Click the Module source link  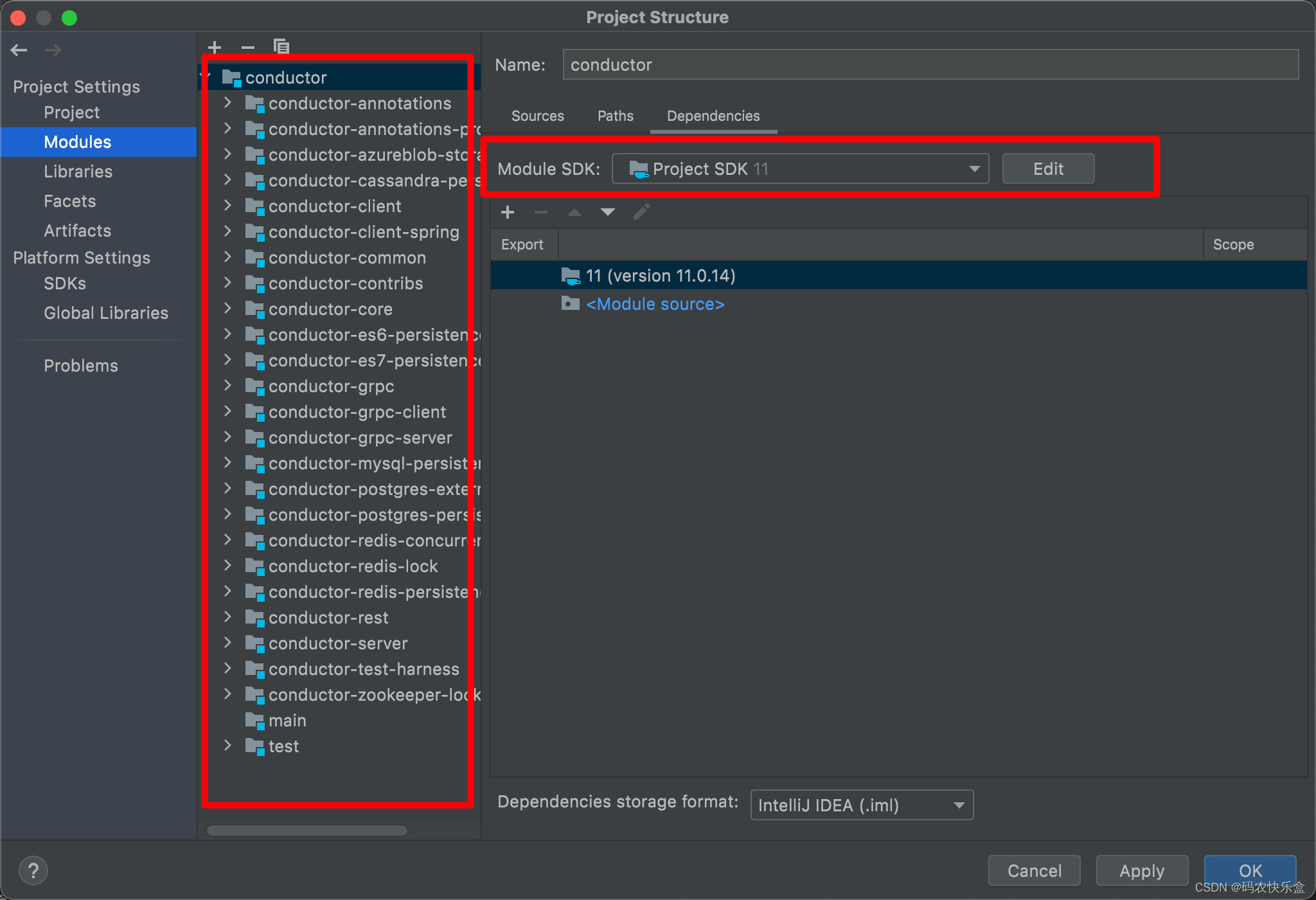(655, 304)
